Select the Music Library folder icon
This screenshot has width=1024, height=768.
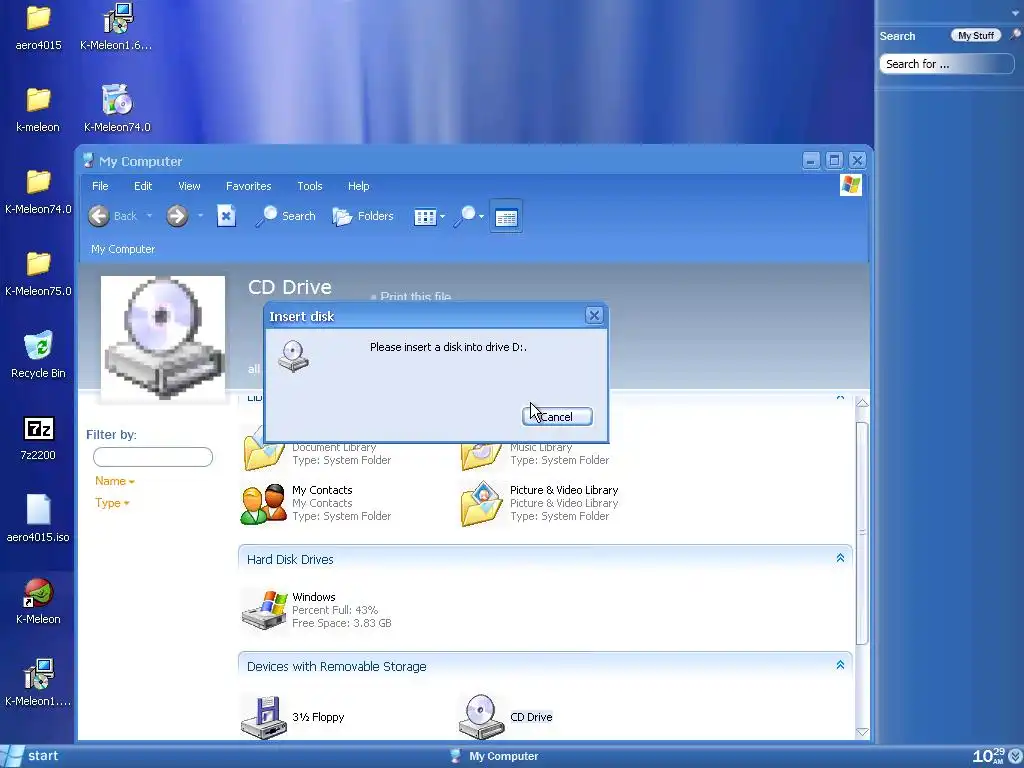point(481,454)
